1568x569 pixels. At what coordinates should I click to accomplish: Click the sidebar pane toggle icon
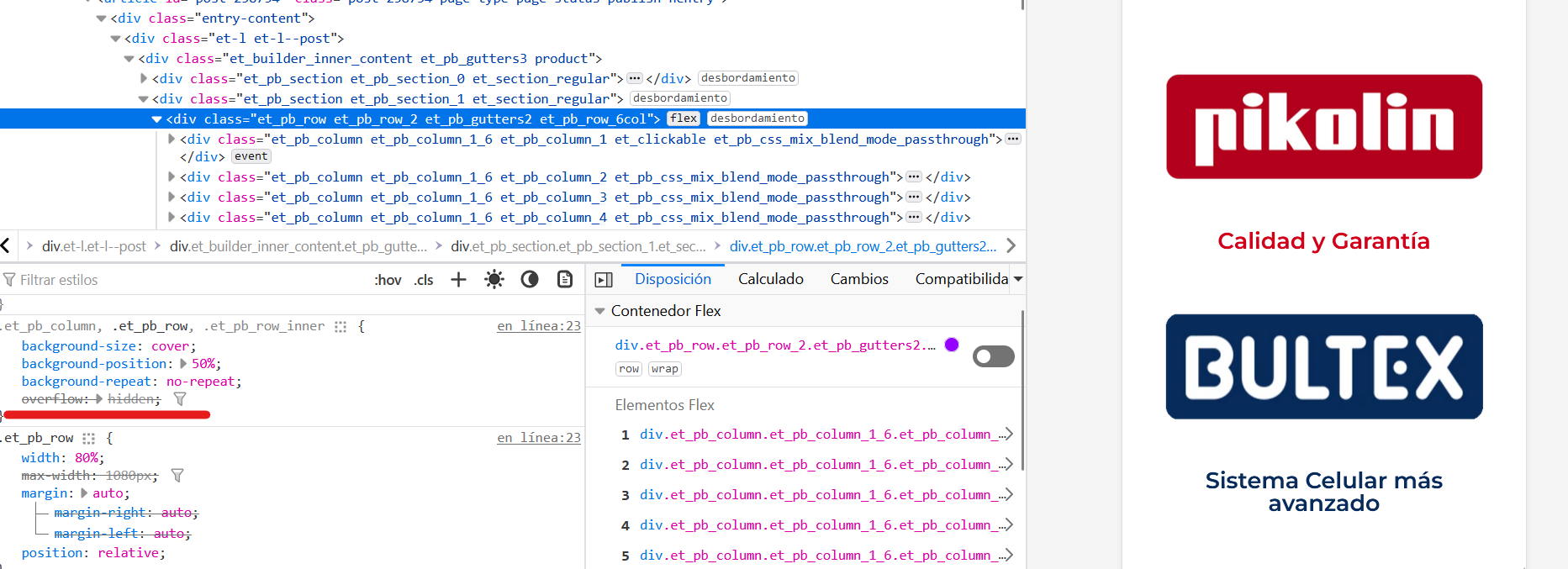tap(604, 280)
